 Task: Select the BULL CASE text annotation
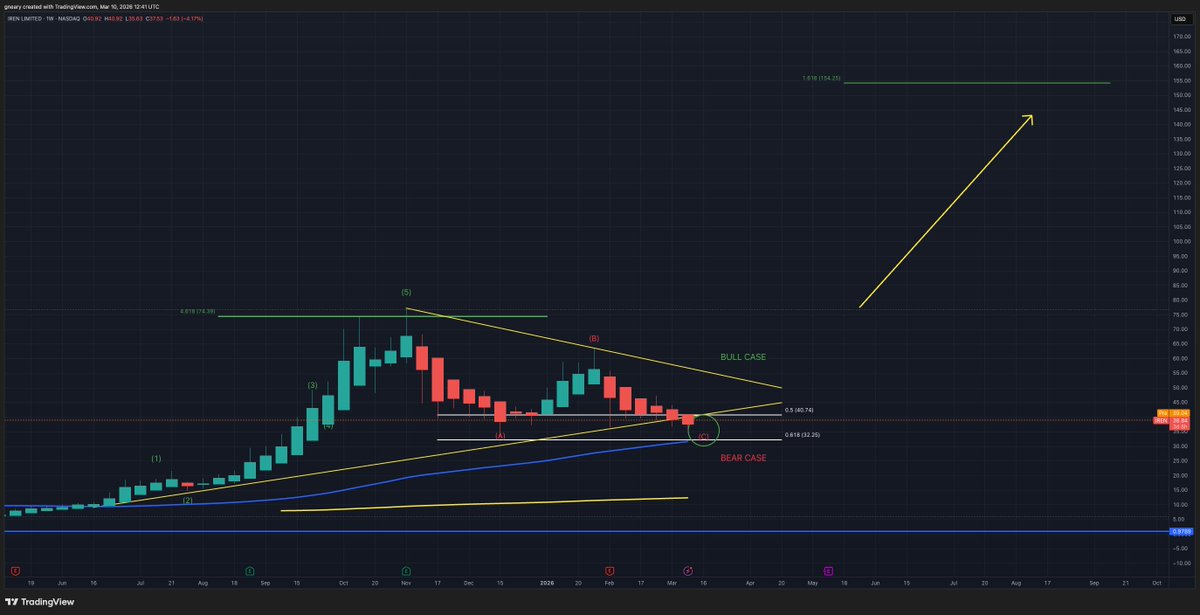pos(743,356)
